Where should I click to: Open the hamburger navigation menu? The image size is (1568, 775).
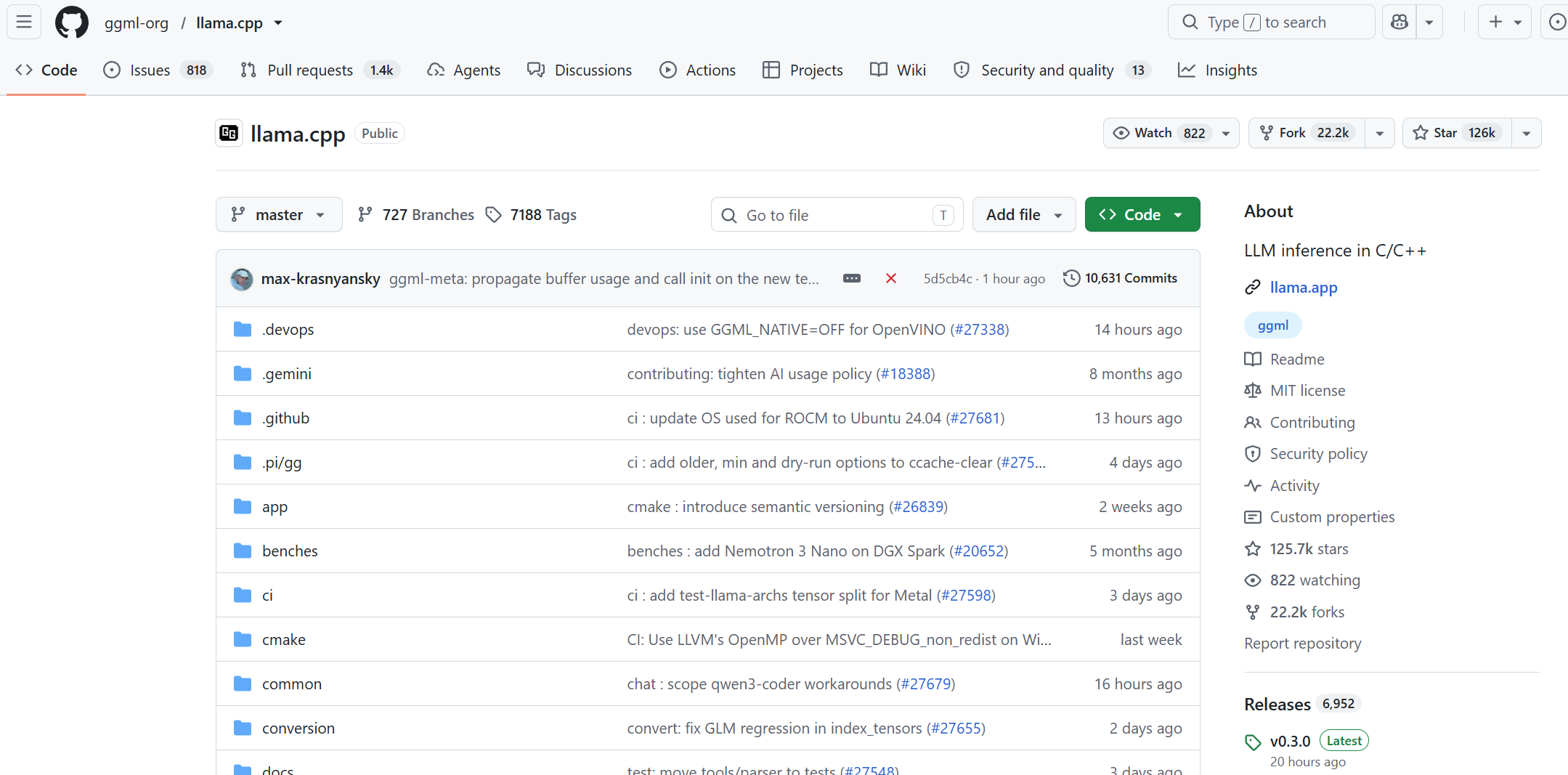point(24,23)
